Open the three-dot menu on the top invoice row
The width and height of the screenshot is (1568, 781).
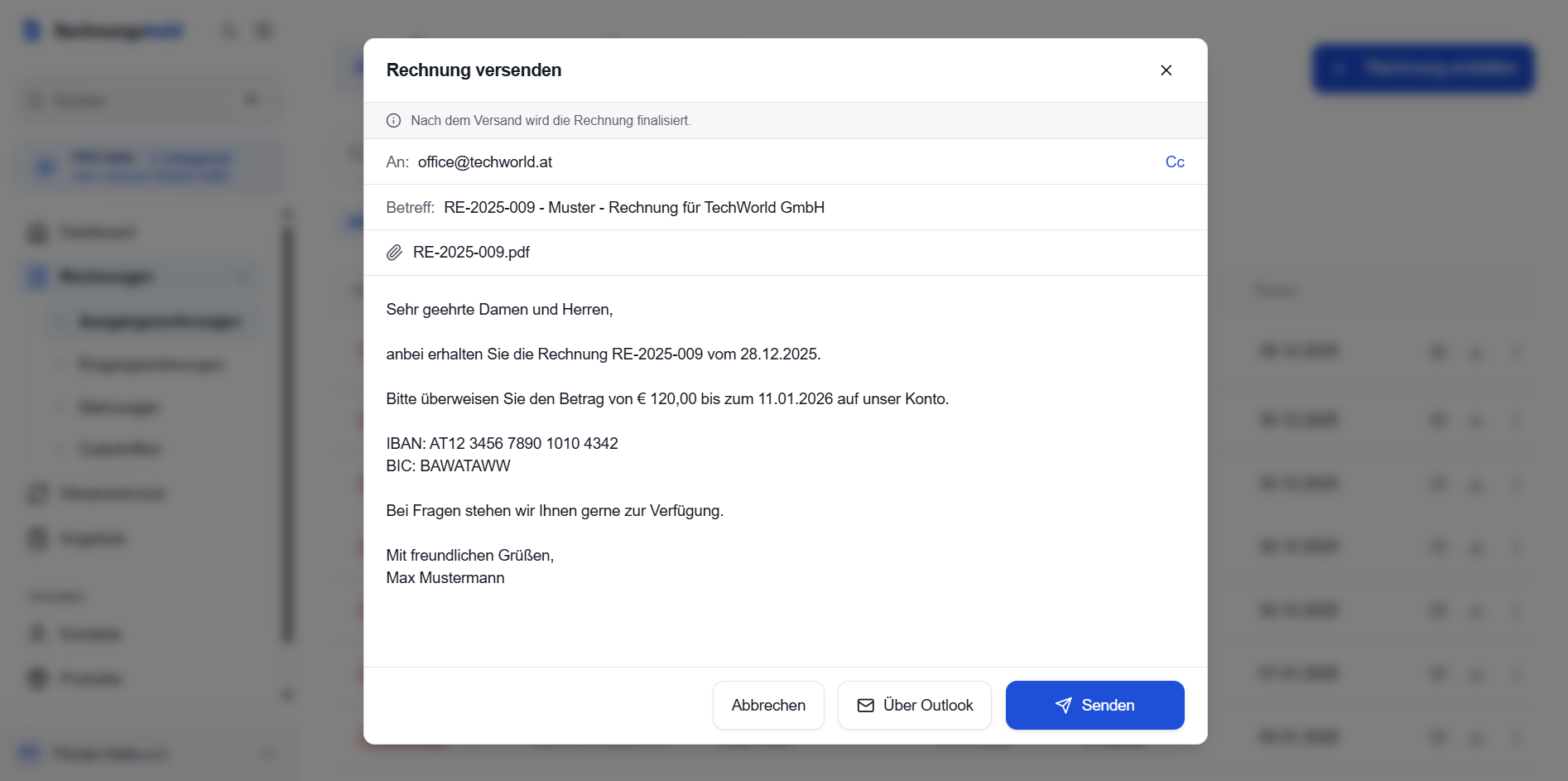coord(1518,351)
